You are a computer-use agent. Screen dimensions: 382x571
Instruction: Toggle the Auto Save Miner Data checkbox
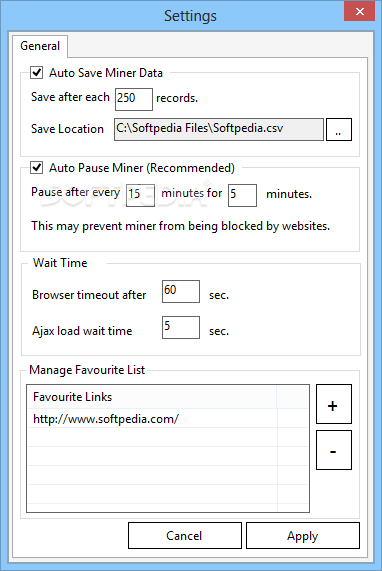[36, 72]
